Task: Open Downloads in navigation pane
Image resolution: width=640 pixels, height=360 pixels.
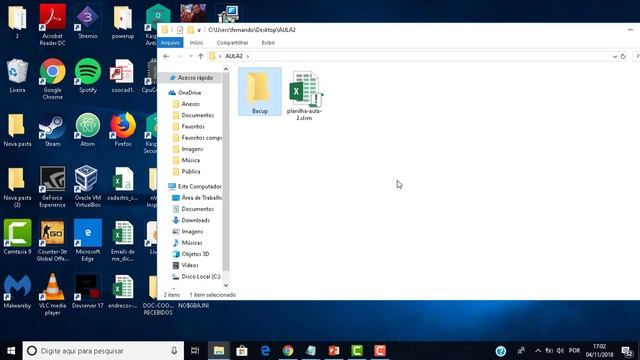Action: 191,220
